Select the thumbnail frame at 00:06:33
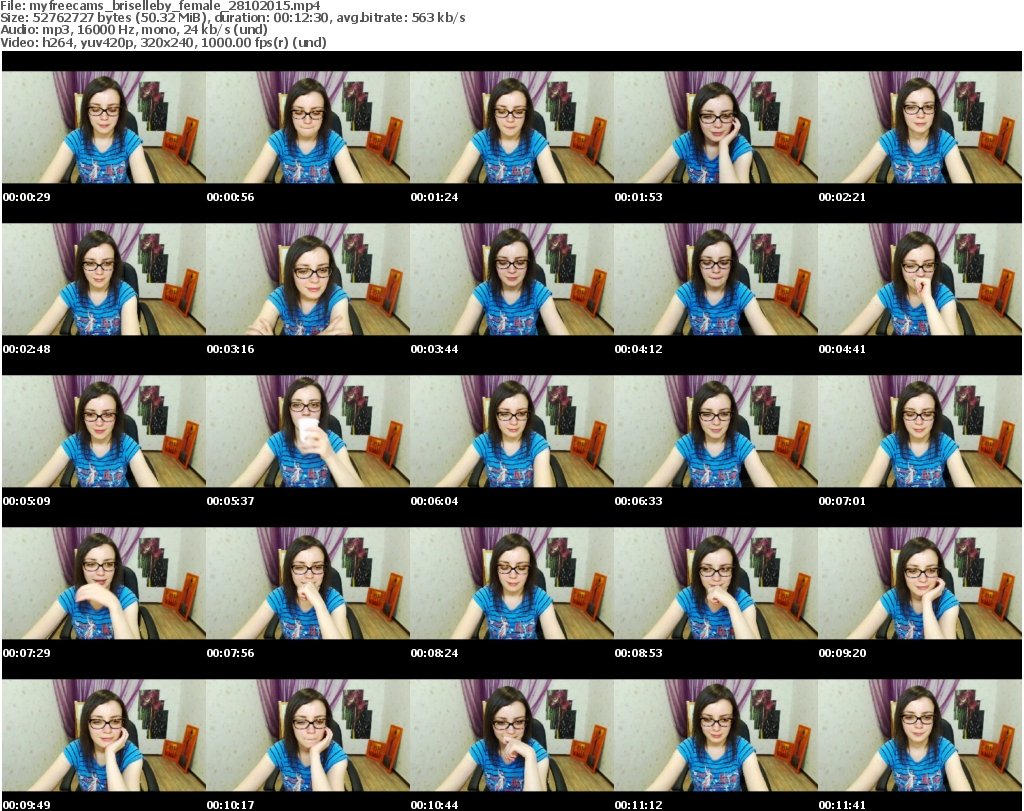This screenshot has width=1024, height=811. 716,431
